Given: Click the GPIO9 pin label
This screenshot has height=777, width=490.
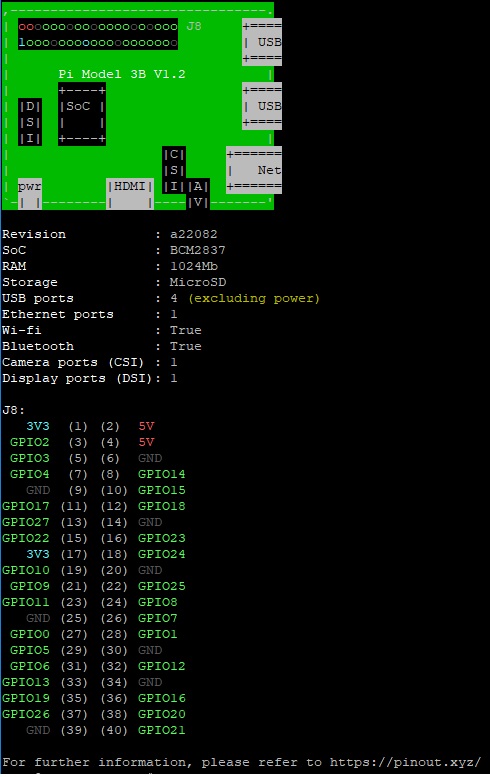Looking at the screenshot, I should pyautogui.click(x=30, y=586).
